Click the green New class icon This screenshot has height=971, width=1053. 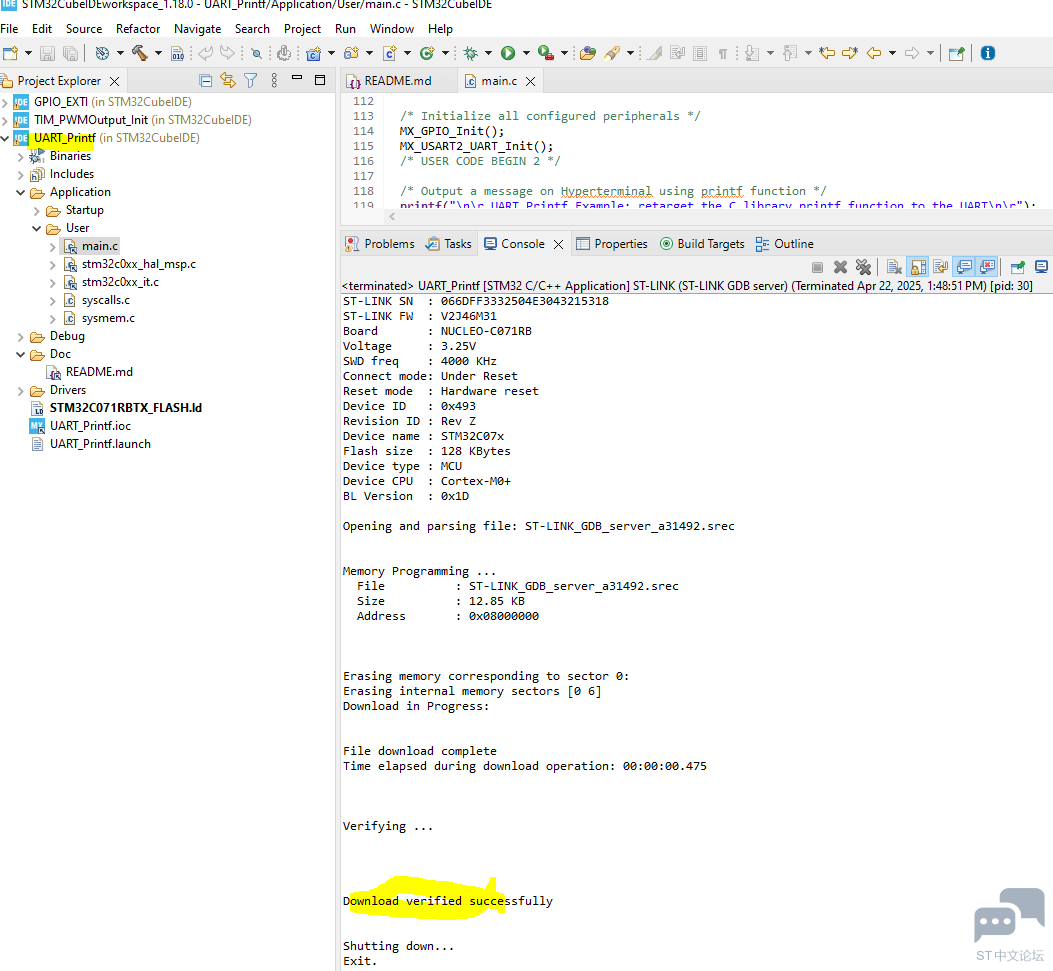426,53
